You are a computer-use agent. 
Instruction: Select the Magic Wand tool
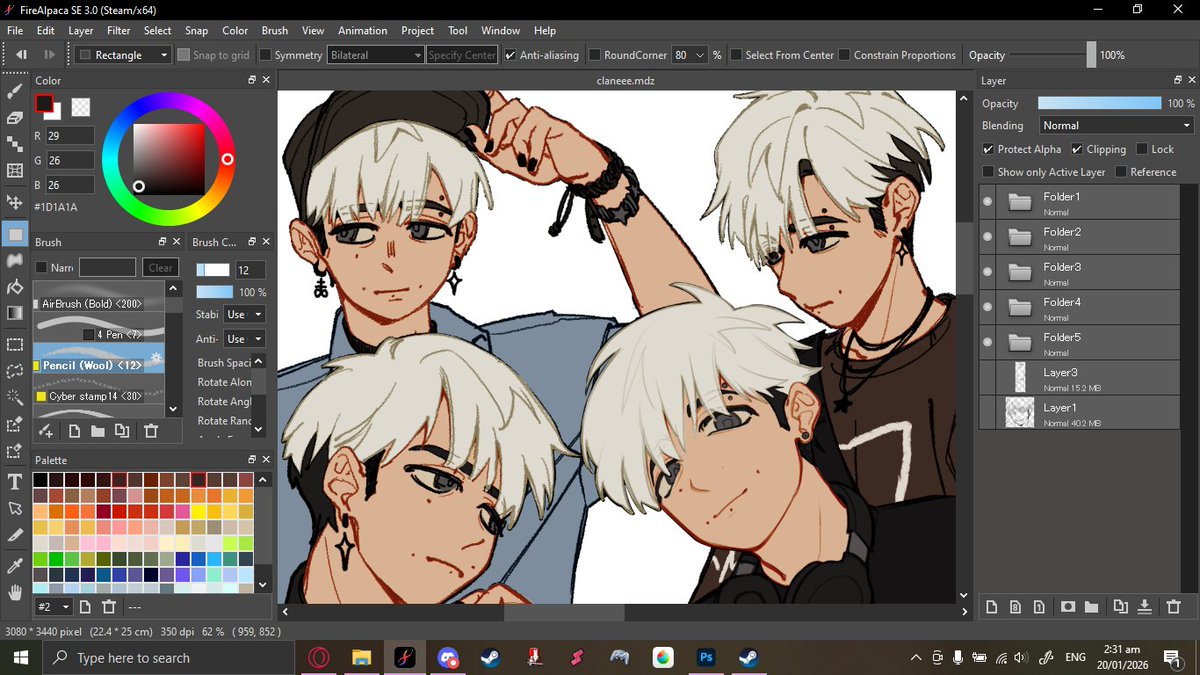pos(15,398)
